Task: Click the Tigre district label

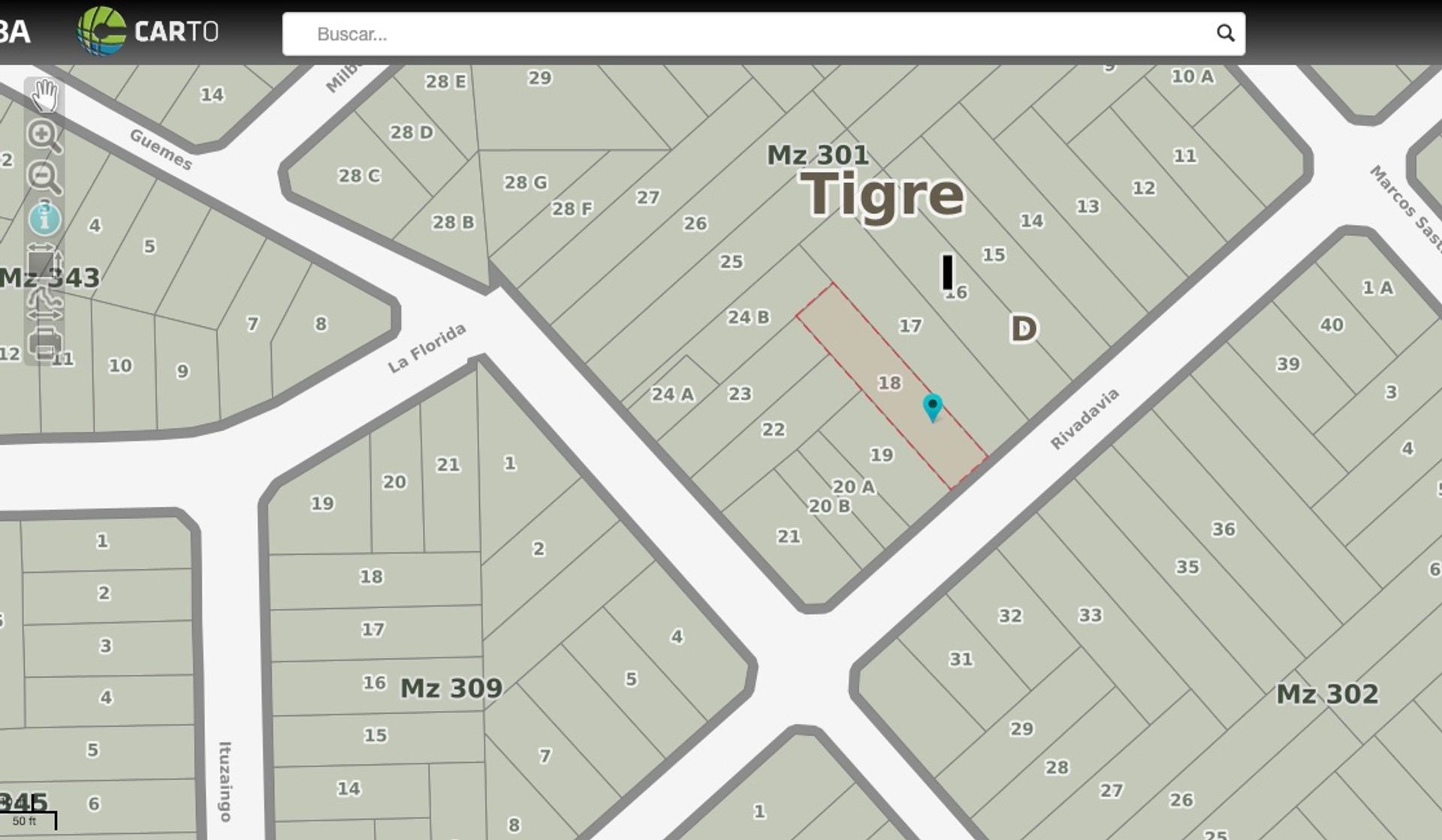Action: click(882, 194)
